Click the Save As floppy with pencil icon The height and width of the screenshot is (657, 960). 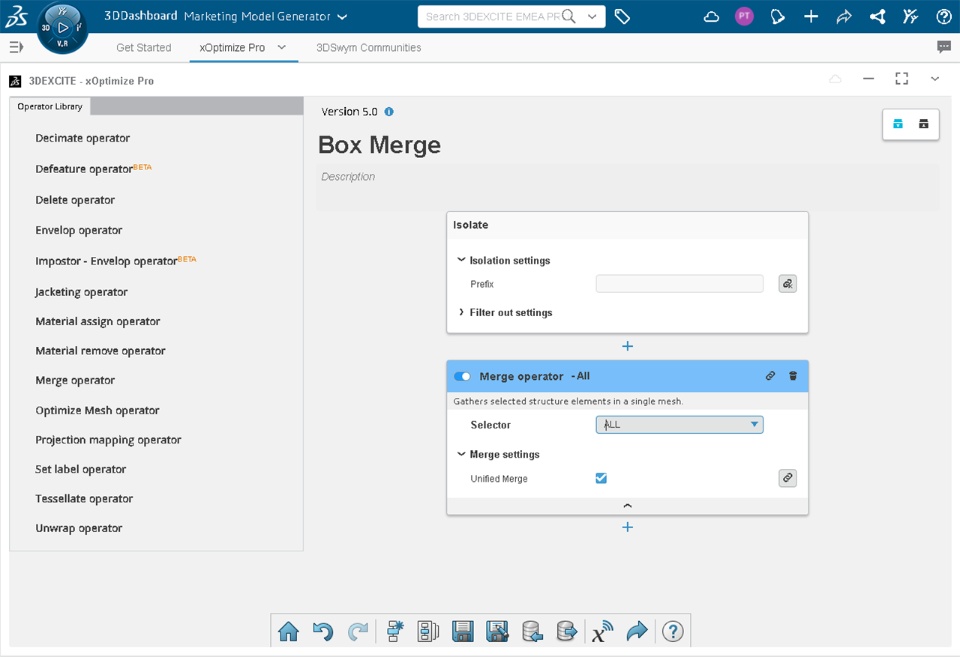click(x=497, y=631)
